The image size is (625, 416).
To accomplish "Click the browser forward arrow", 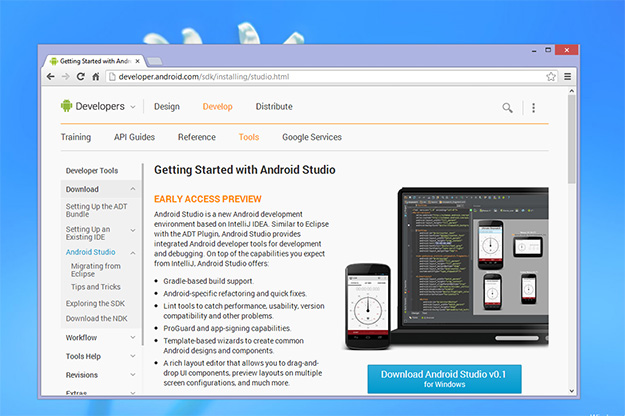I will click(x=66, y=77).
